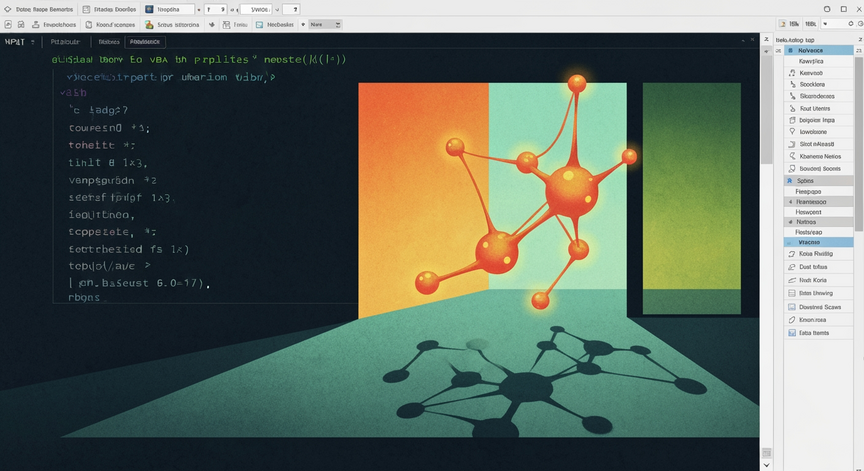This screenshot has height=471, width=864.
Task: Click the diamond icon in the top toolbar
Action: (x=8, y=9)
